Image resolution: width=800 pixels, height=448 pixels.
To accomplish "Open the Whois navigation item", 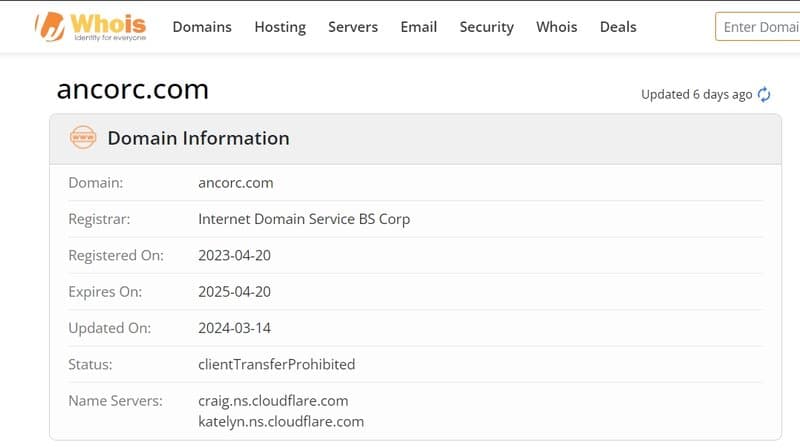I will tap(557, 27).
